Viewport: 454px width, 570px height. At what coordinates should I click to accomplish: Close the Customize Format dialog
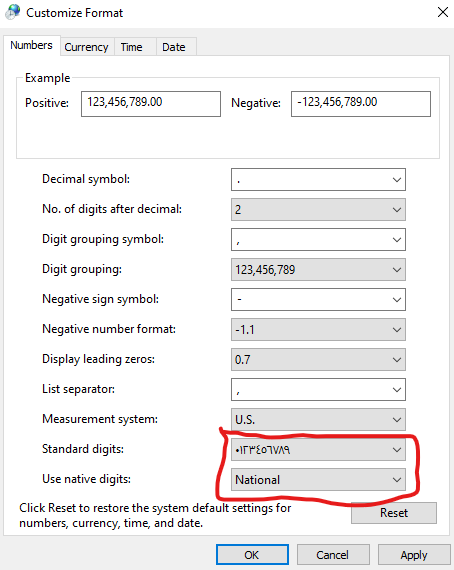(442, 12)
